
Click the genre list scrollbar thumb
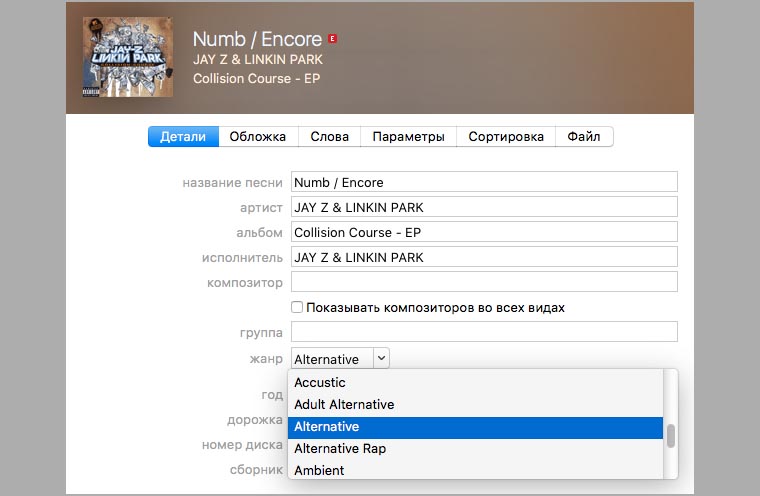tap(671, 436)
